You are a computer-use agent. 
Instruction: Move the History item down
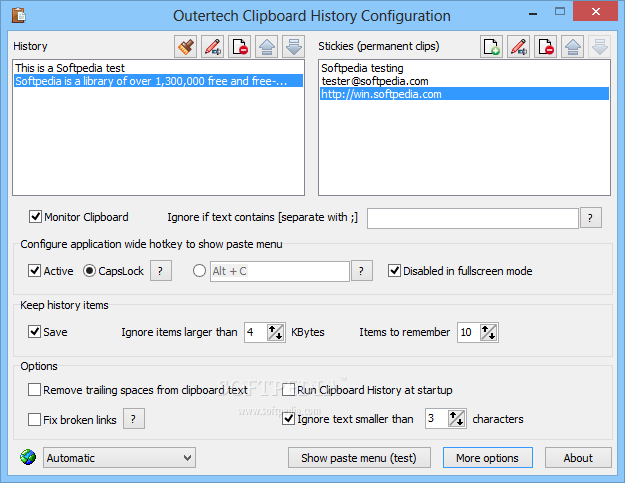[x=294, y=47]
